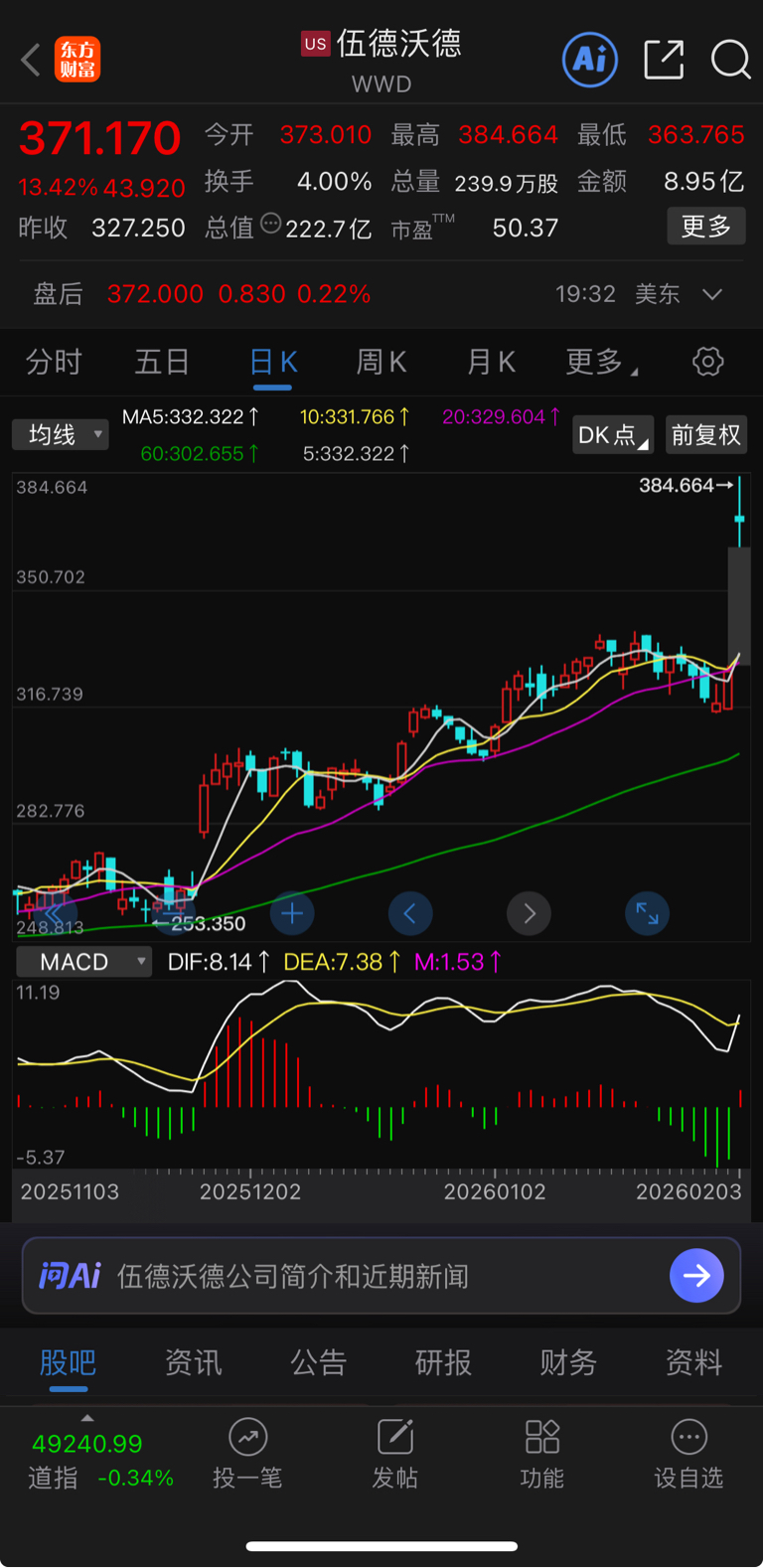Open 投一笔 investment icon
Screen dimensions: 764x1568
pos(247,1437)
